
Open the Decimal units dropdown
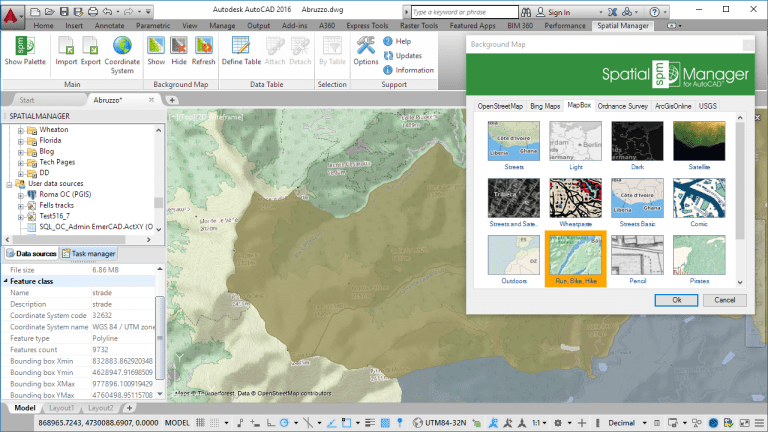[x=627, y=423]
